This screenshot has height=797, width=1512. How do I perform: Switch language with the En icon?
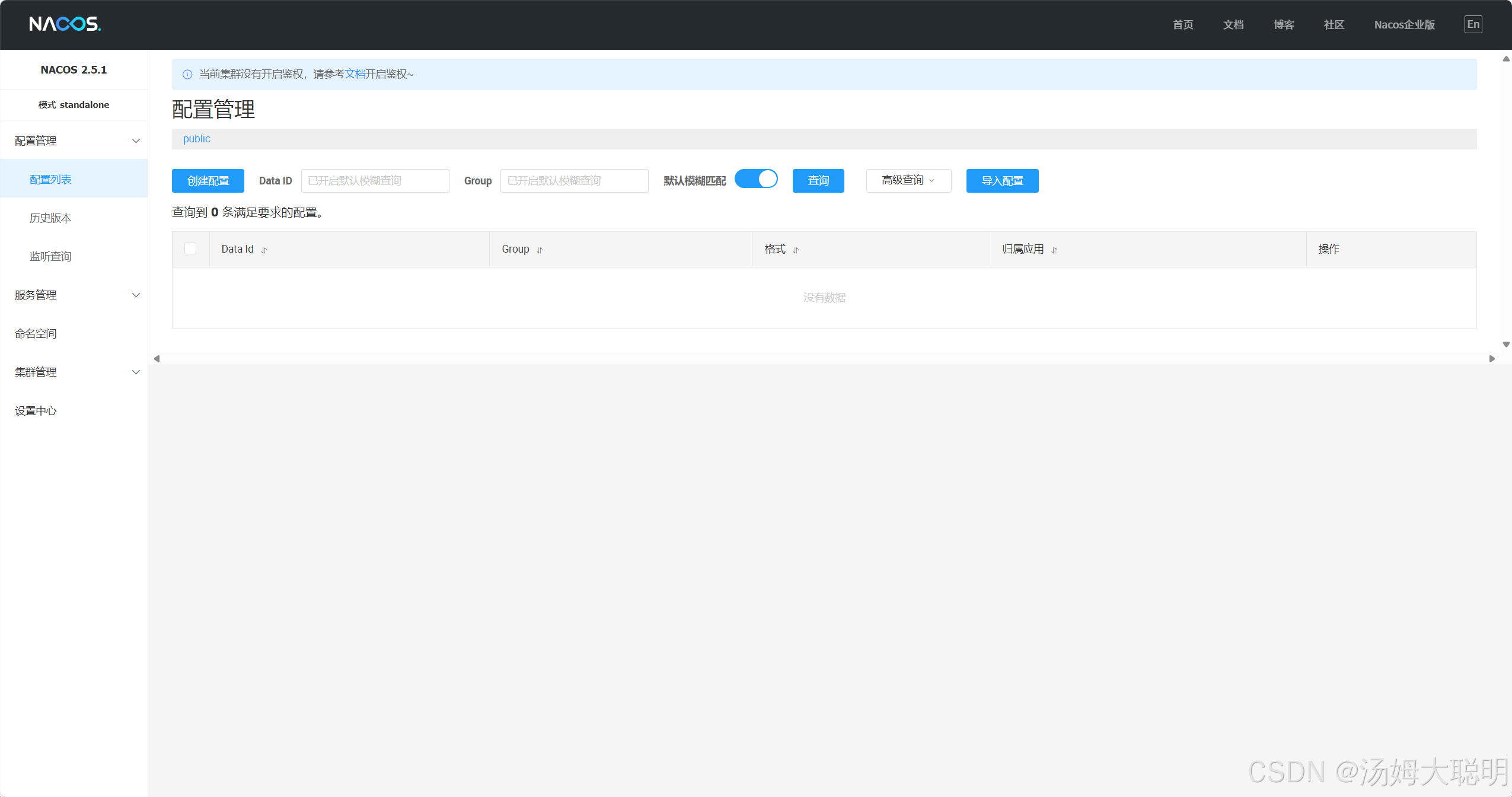(1473, 24)
